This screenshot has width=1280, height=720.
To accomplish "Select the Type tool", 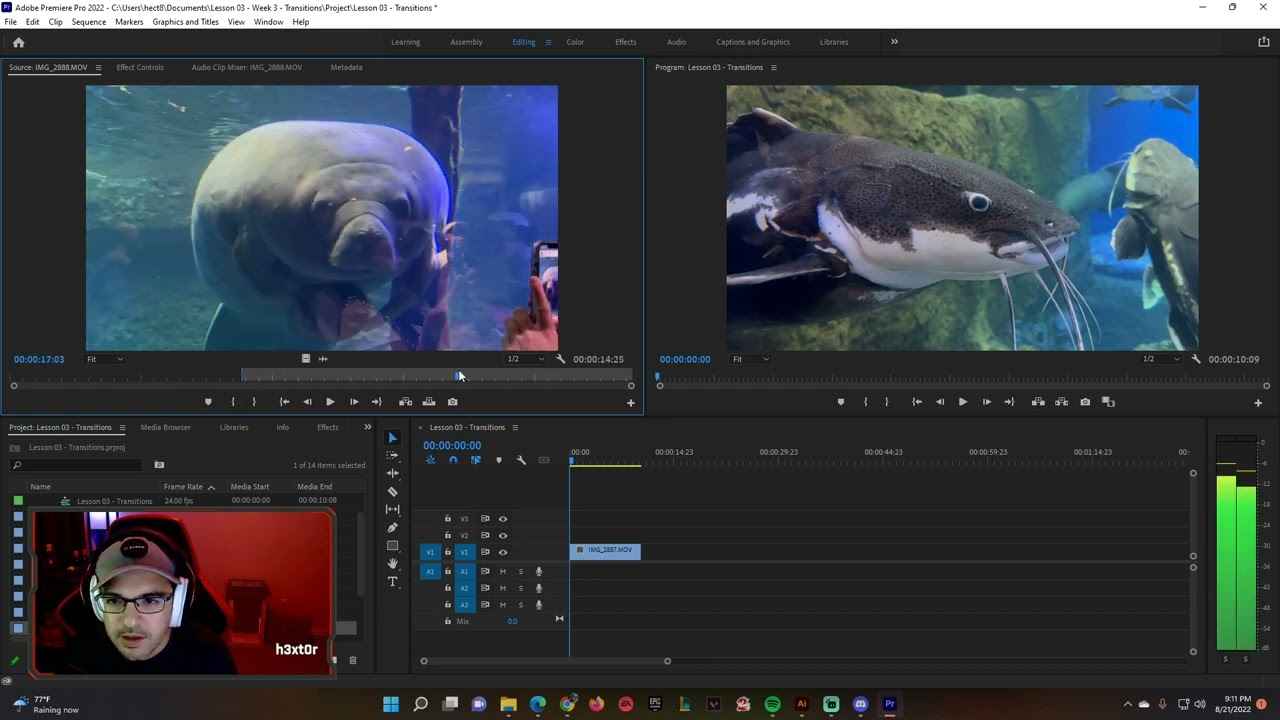I will pos(392,582).
